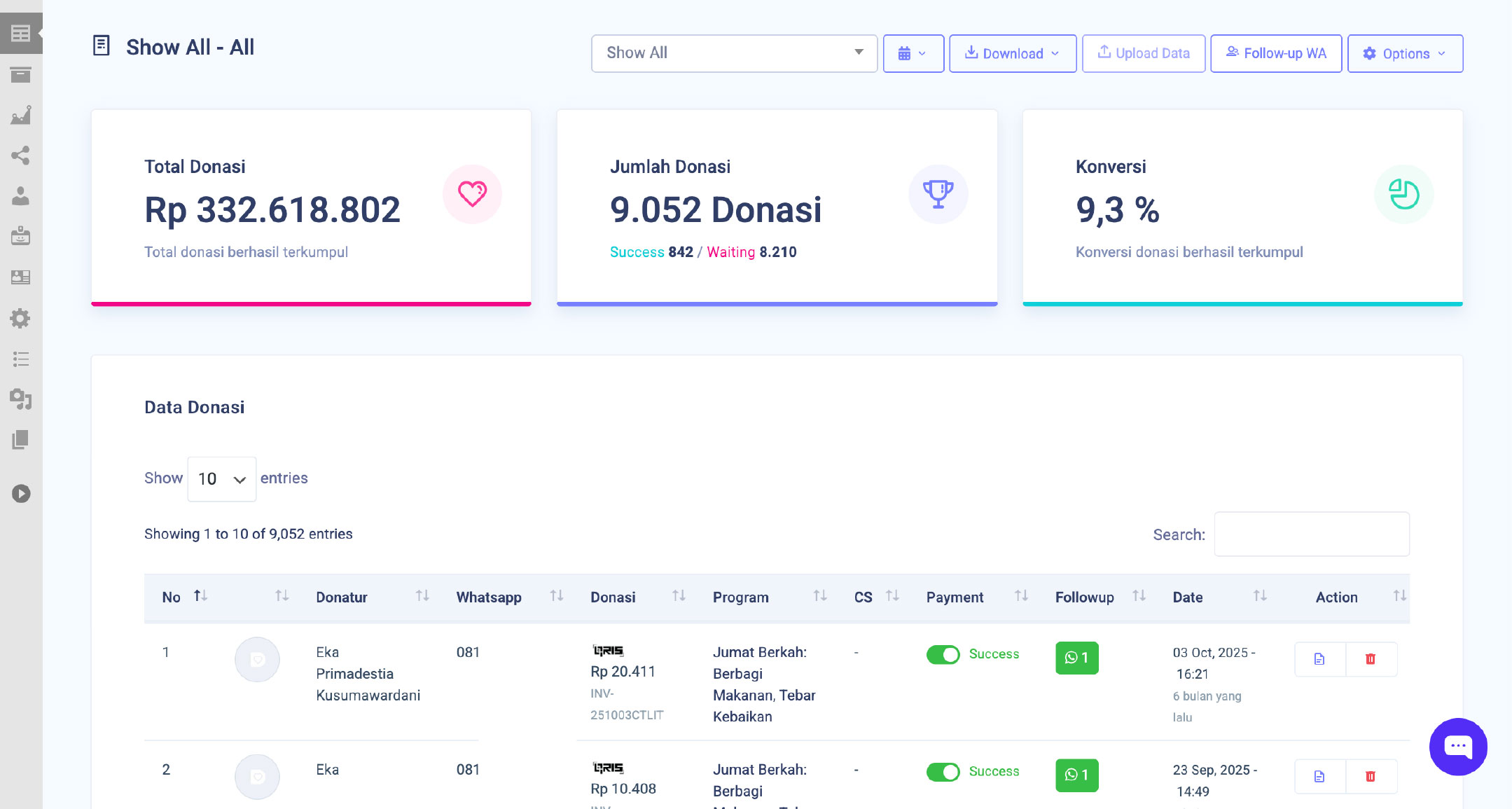
Task: View invoice document for row 1
Action: 1319,659
